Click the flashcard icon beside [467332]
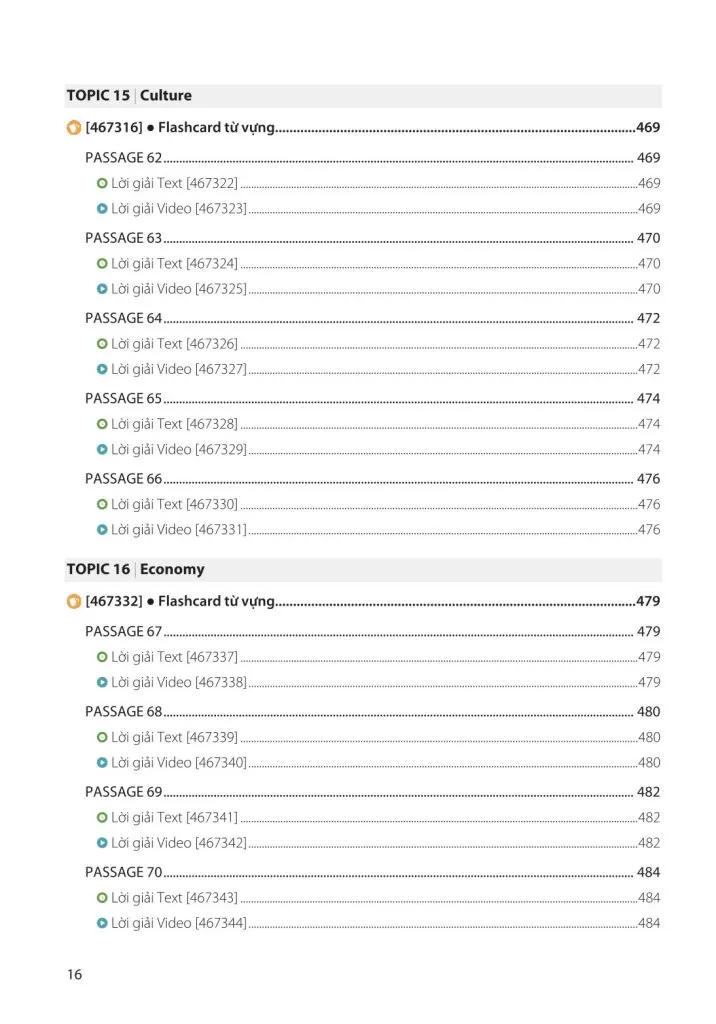This screenshot has width=716, height=1024. [x=74, y=602]
